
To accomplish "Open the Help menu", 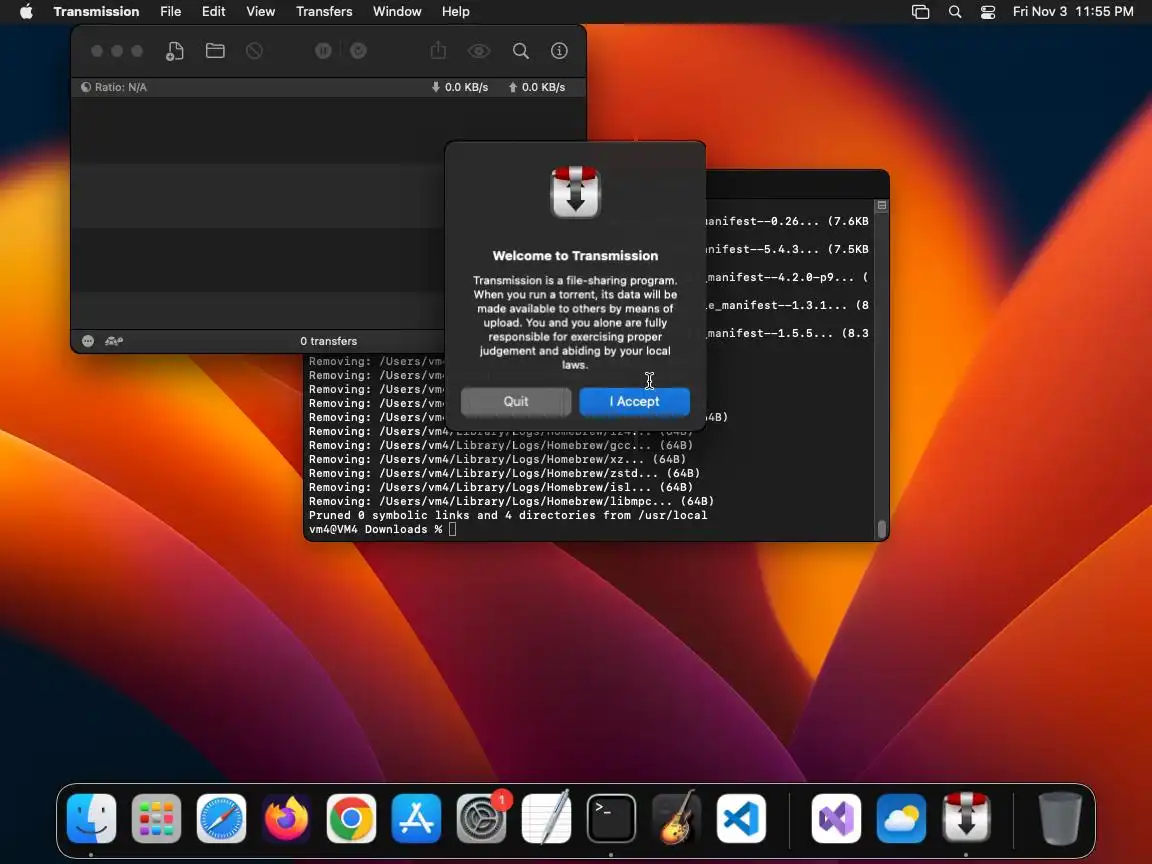I will (x=456, y=12).
